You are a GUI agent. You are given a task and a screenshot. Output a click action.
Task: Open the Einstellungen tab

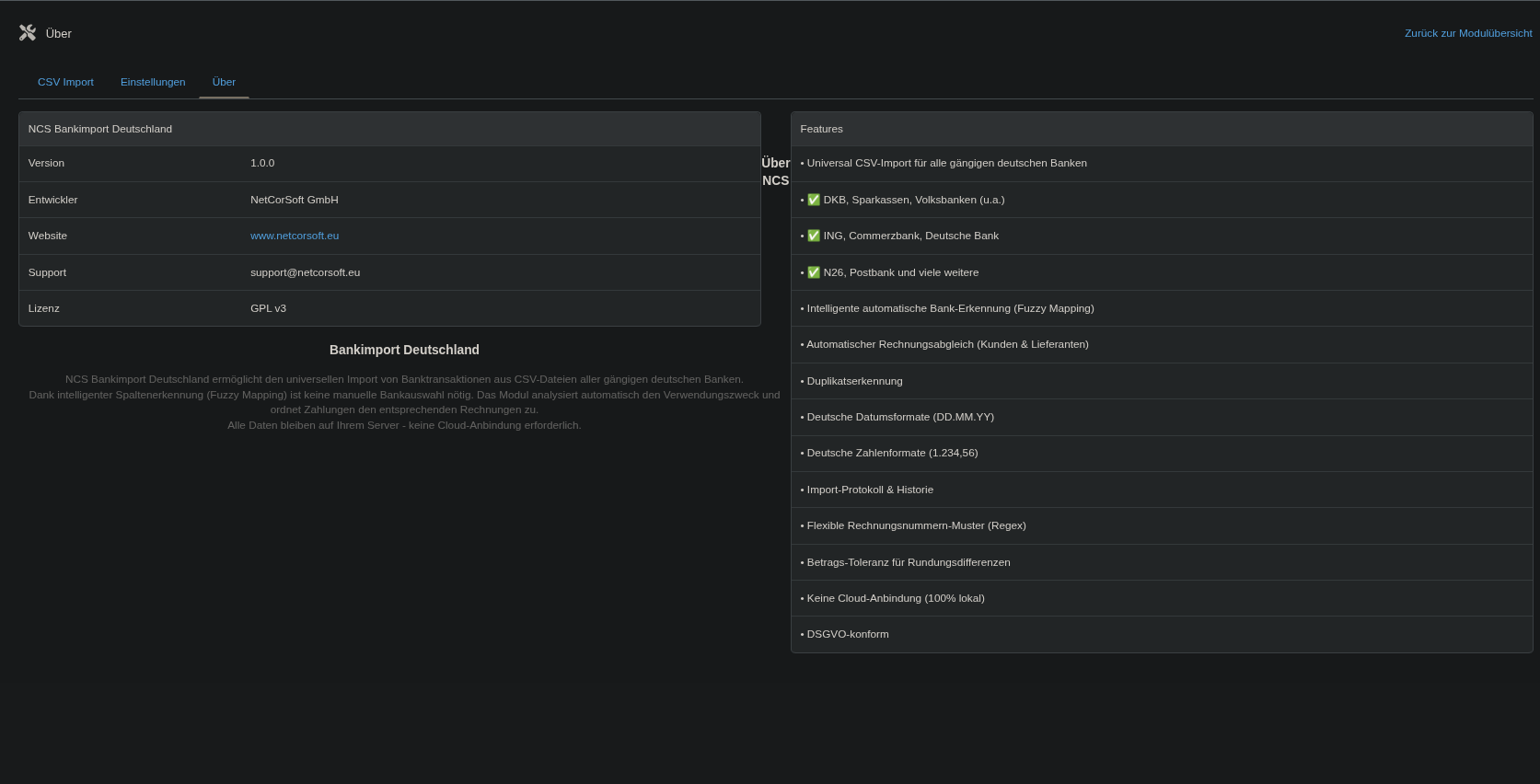click(153, 82)
